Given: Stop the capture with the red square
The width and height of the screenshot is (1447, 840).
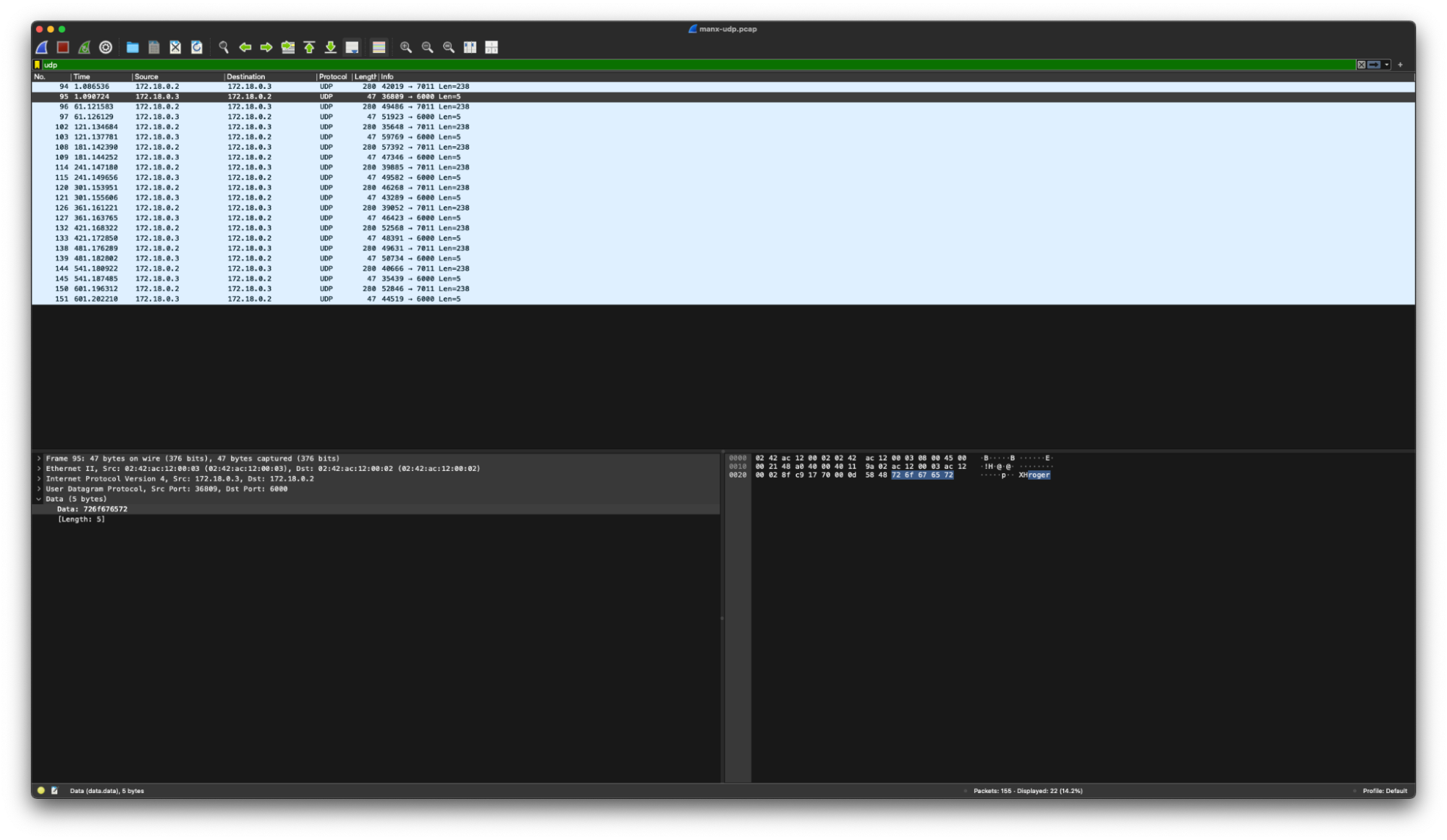Looking at the screenshot, I should pyautogui.click(x=63, y=47).
